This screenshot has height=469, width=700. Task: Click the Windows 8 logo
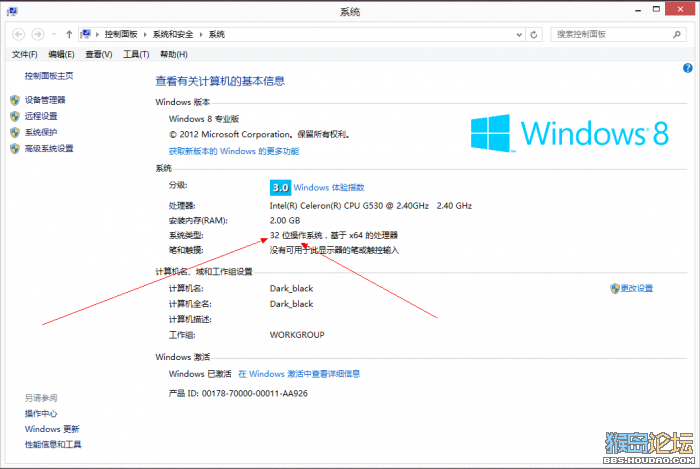[x=570, y=133]
